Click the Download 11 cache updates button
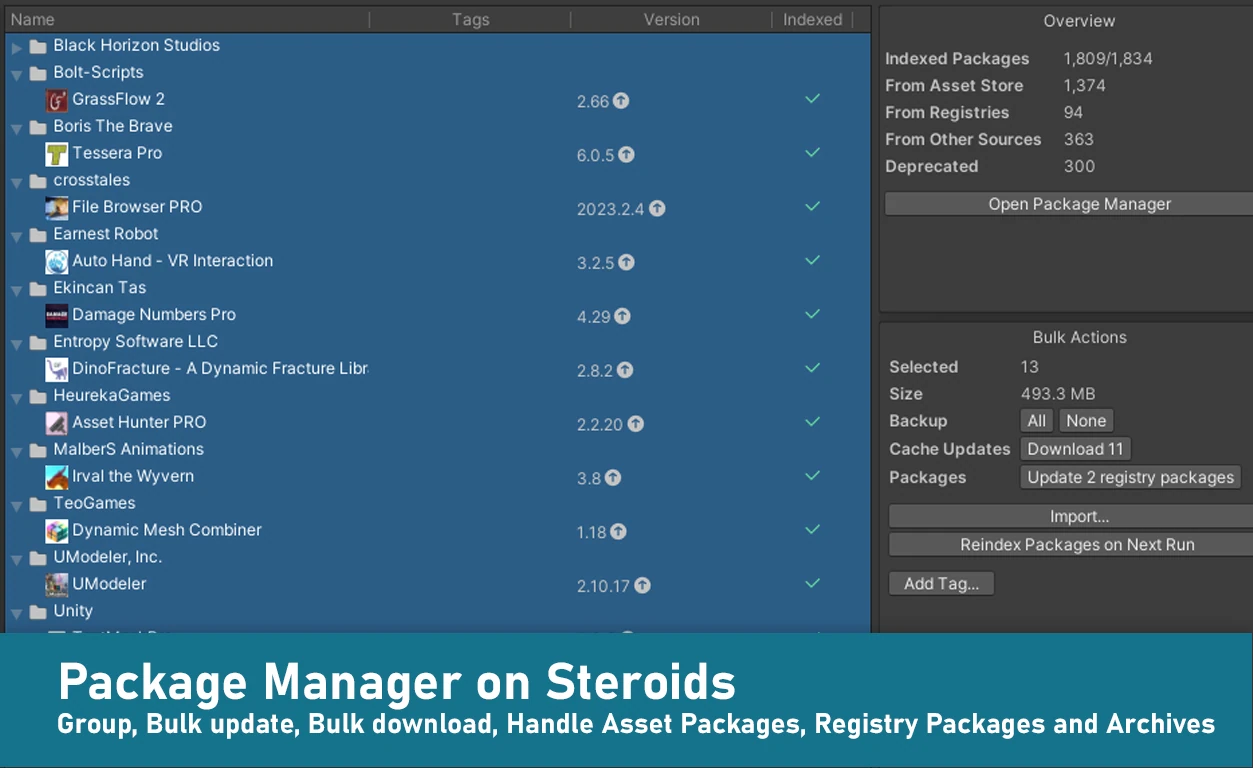This screenshot has width=1253, height=768. (1075, 449)
